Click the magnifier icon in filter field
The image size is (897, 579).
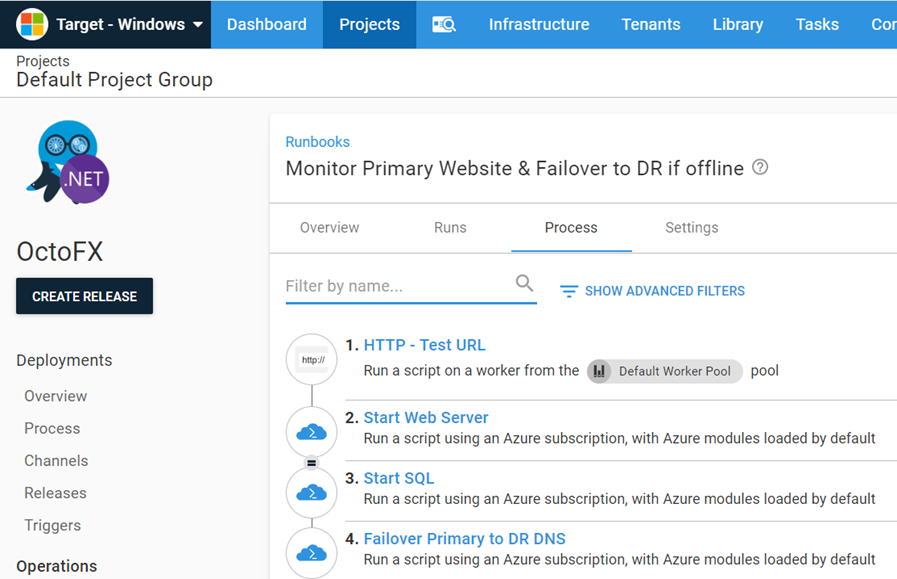pos(524,284)
